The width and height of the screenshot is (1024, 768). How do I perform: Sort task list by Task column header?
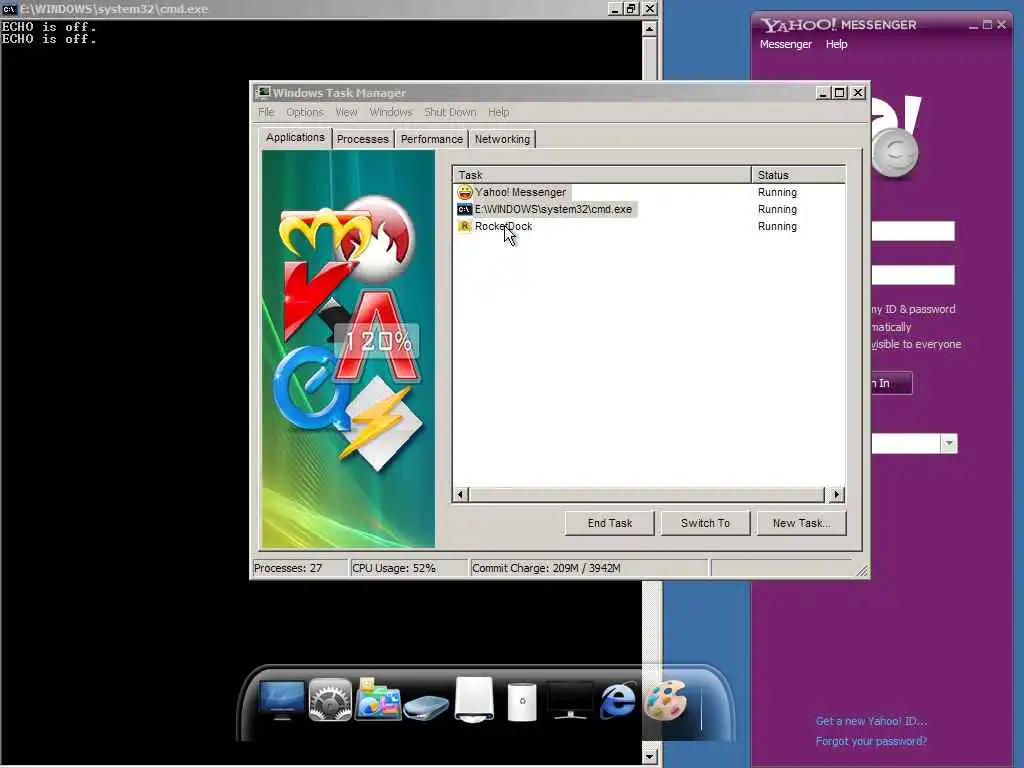(x=601, y=175)
